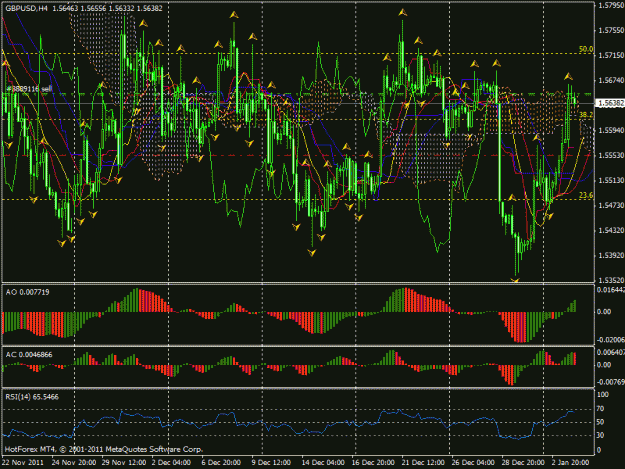625x469 pixels.
Task: Click the 9 Dec 12:00 time label
Action: pyautogui.click(x=271, y=463)
